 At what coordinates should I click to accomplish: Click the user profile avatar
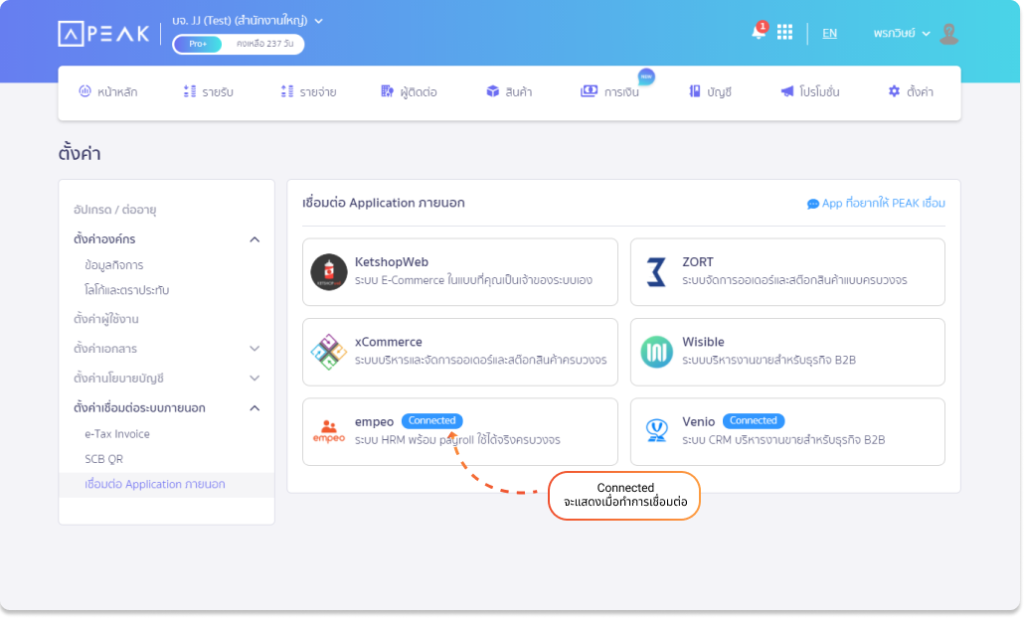coord(949,33)
